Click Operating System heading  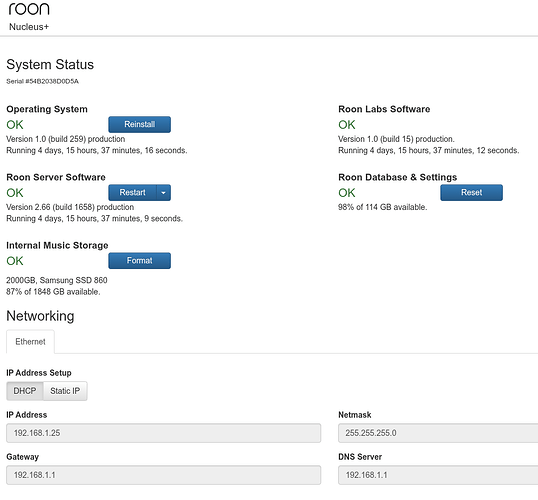[47, 109]
